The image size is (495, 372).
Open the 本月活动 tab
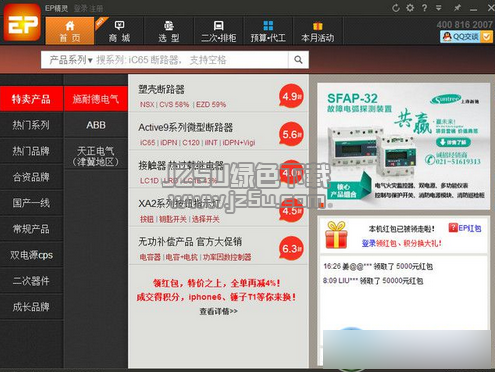pos(318,31)
